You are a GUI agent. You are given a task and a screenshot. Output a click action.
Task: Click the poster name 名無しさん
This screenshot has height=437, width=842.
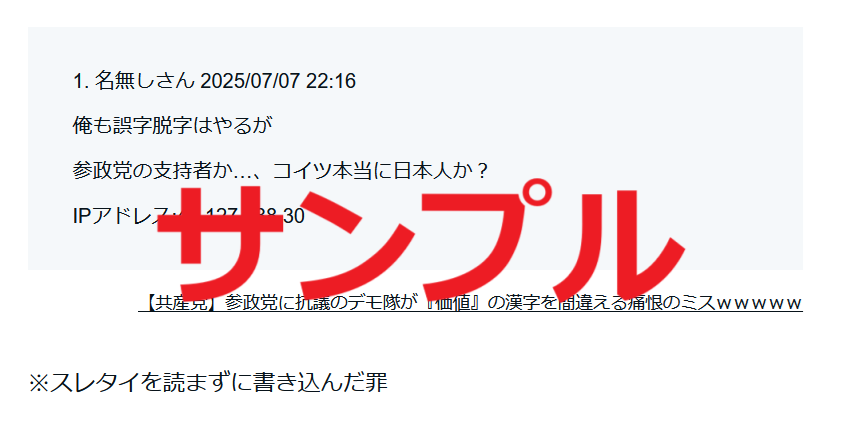(x=144, y=81)
